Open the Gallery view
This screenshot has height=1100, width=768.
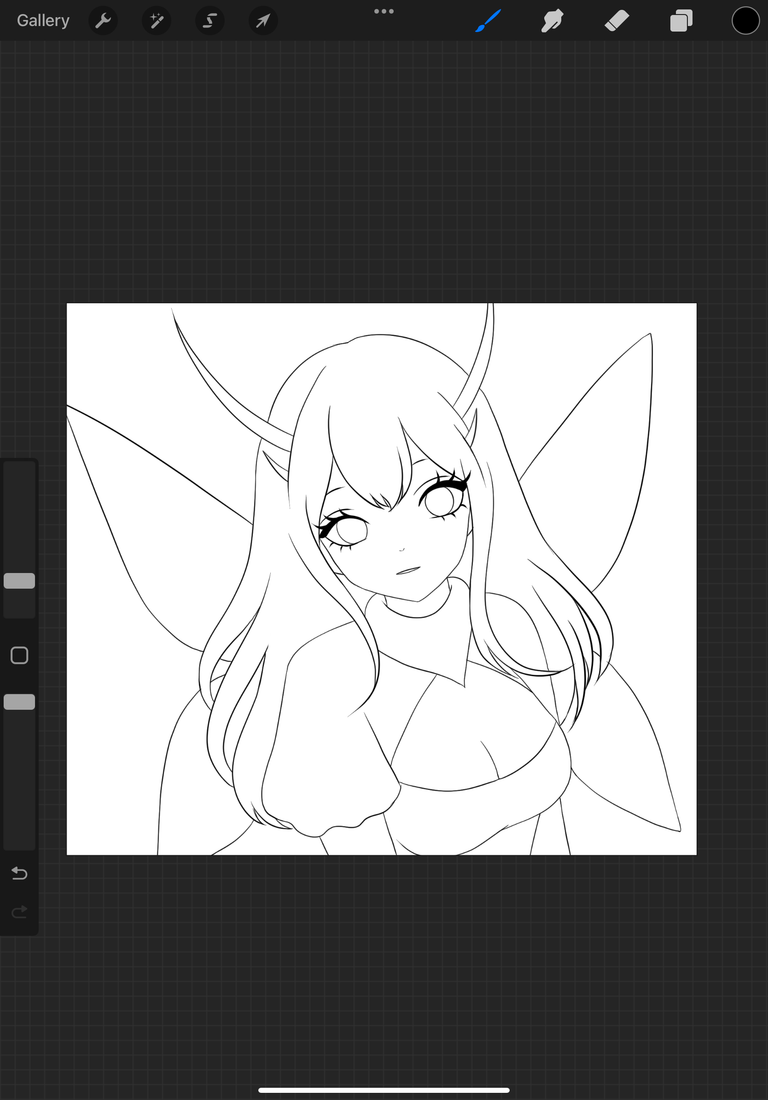[x=43, y=20]
